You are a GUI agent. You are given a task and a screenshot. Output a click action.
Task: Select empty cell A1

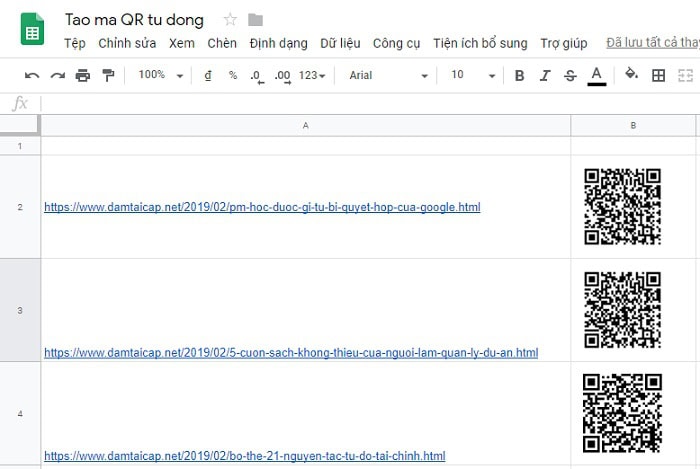pyautogui.click(x=306, y=146)
